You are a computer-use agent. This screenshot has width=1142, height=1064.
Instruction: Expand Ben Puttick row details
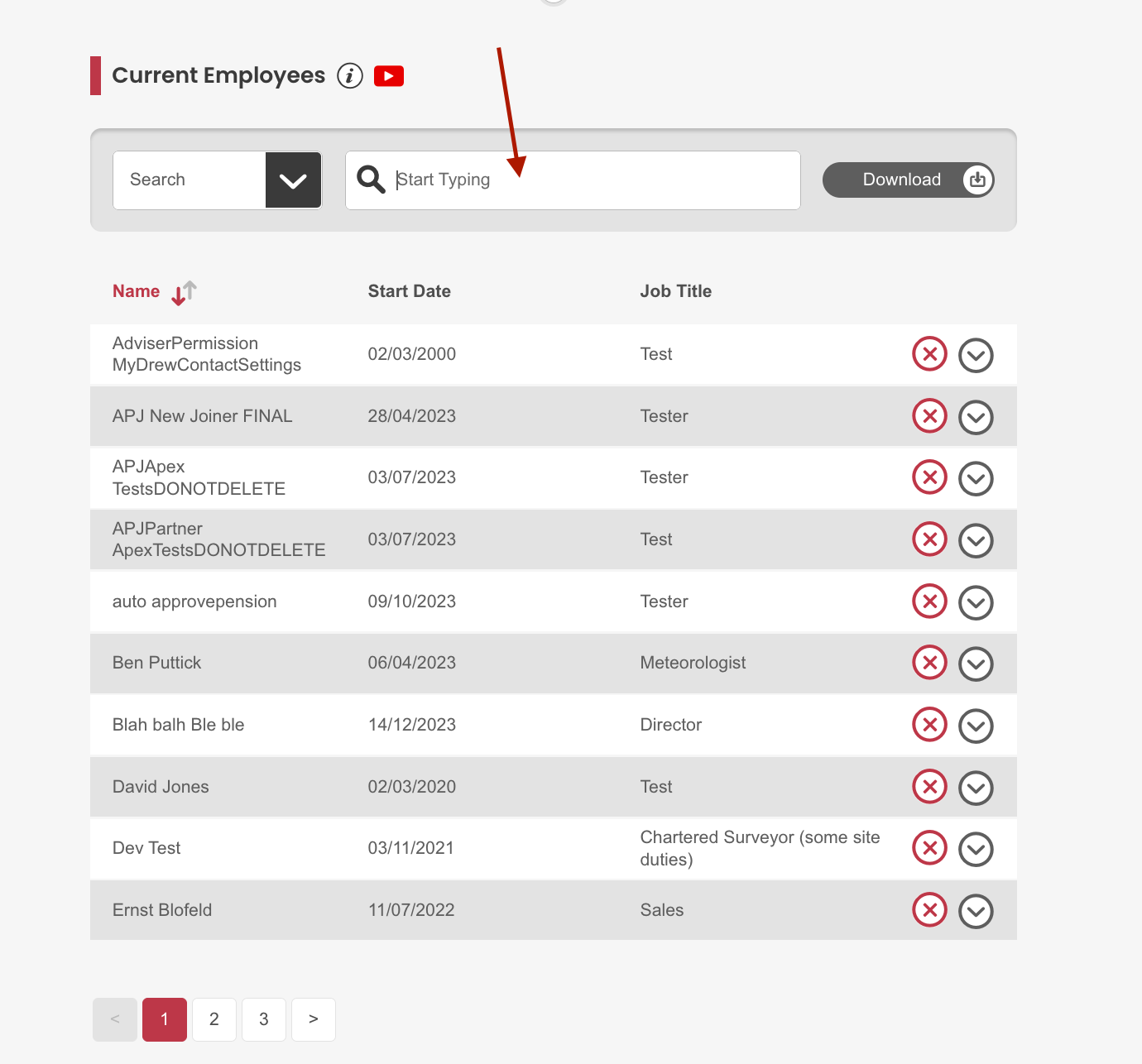(976, 664)
